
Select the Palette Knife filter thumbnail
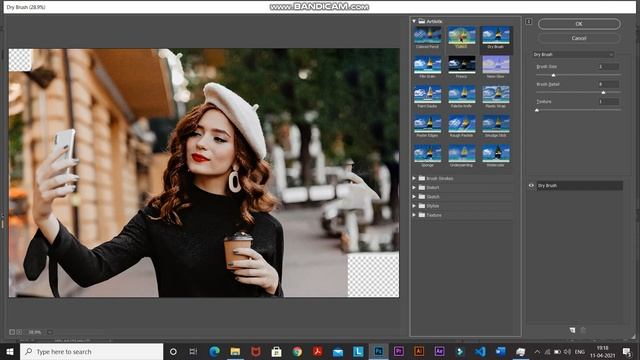(x=462, y=95)
